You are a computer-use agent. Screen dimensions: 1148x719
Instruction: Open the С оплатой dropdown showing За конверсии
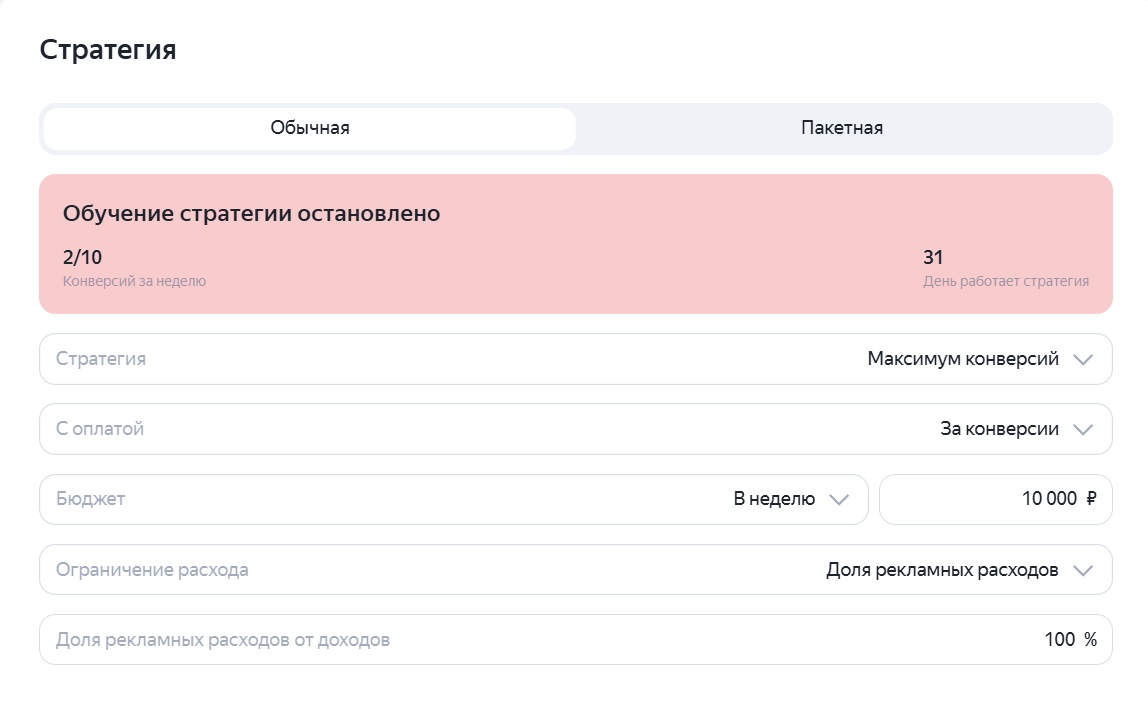(575, 429)
